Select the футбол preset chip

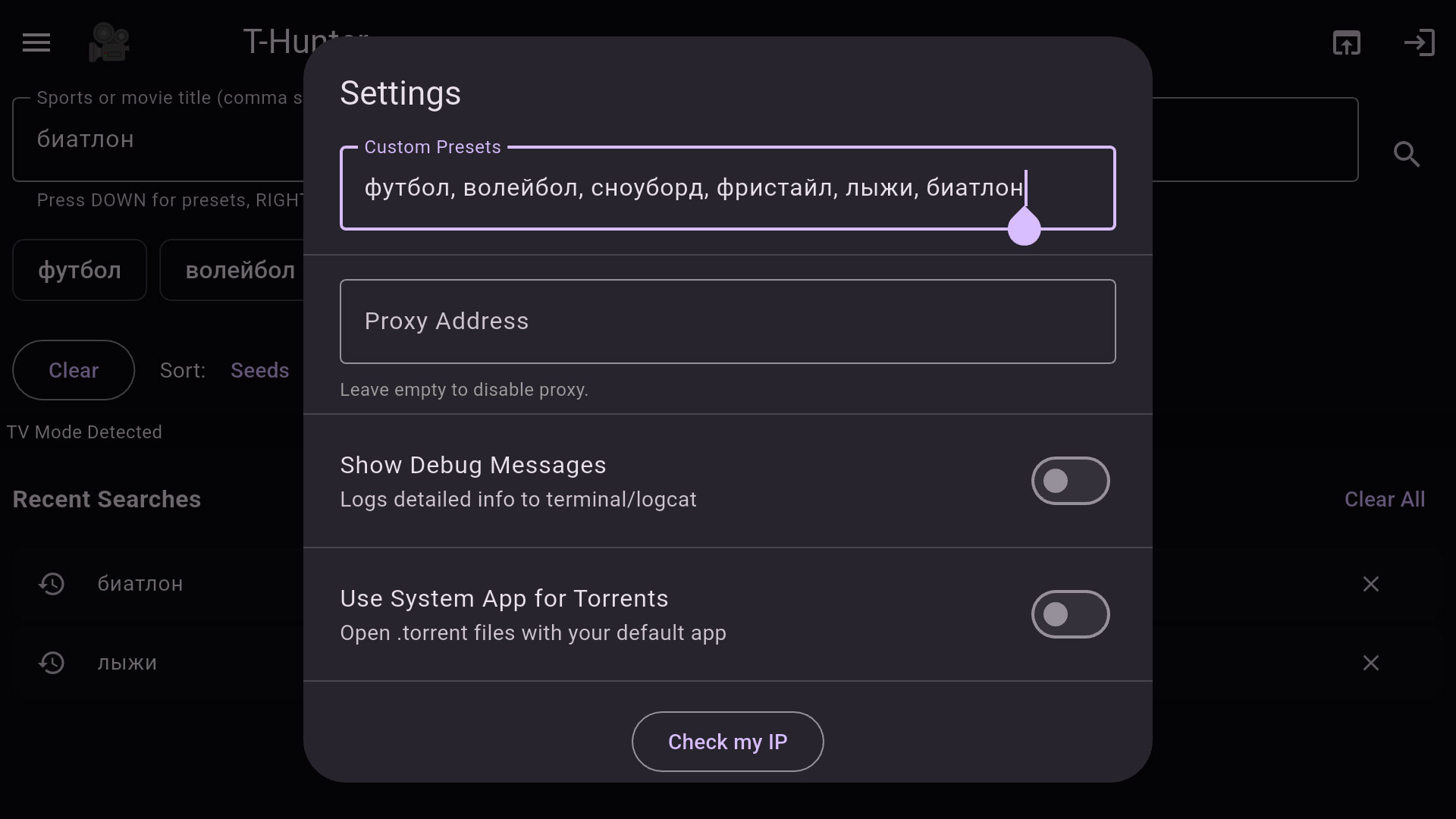click(80, 270)
